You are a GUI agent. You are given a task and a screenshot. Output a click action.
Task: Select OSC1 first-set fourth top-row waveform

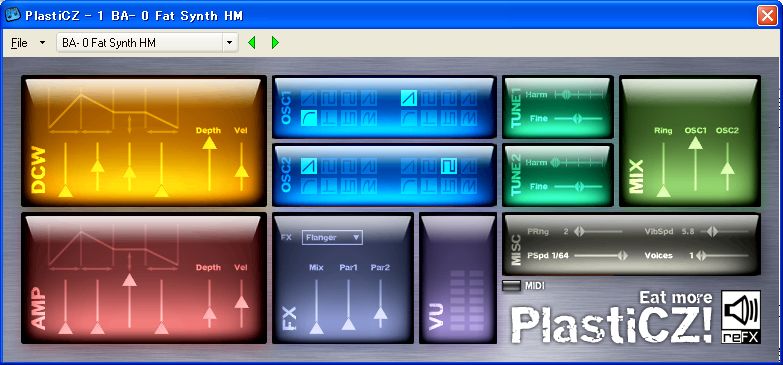click(x=369, y=98)
